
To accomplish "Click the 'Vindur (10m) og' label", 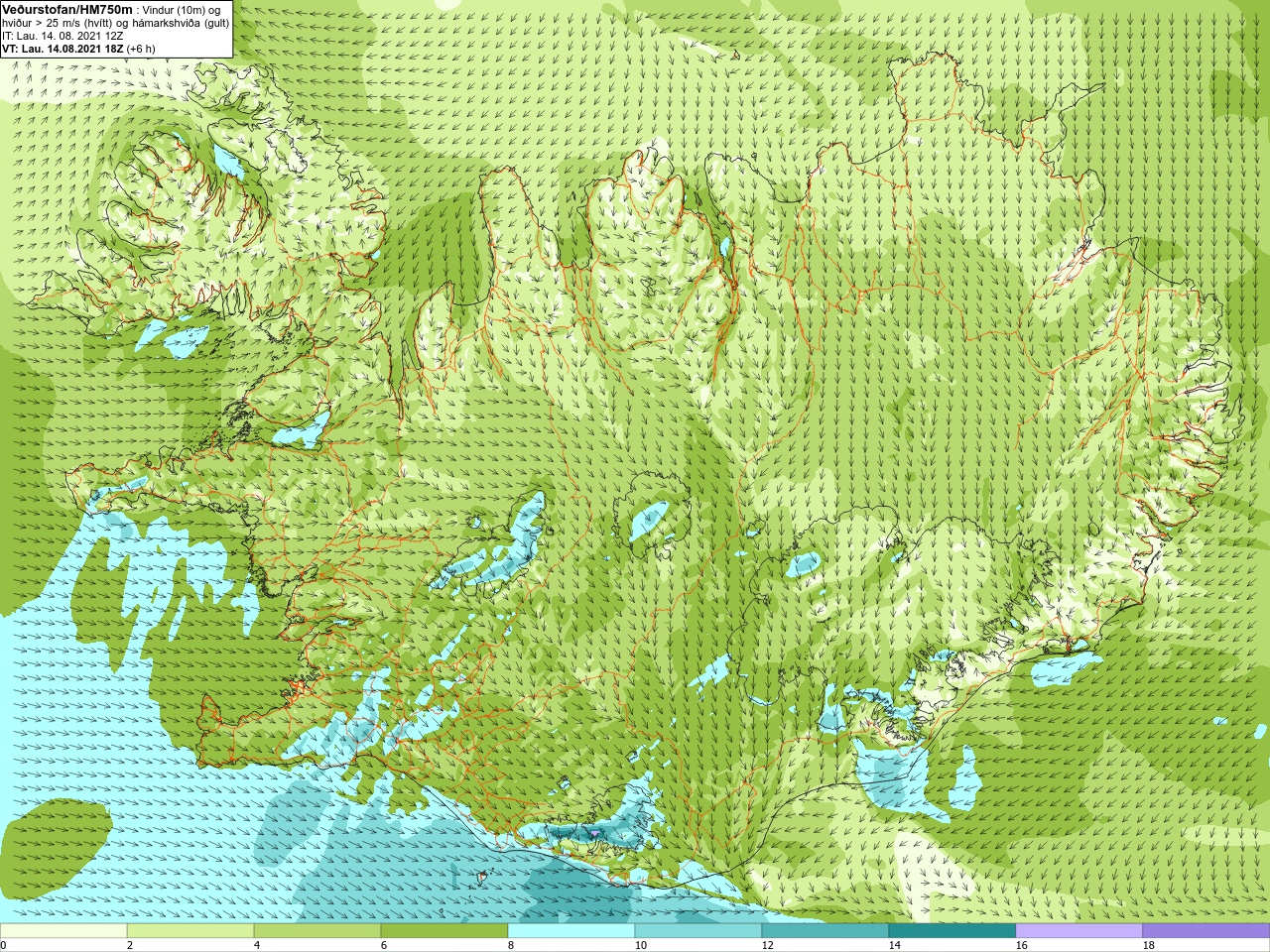I will (182, 10).
